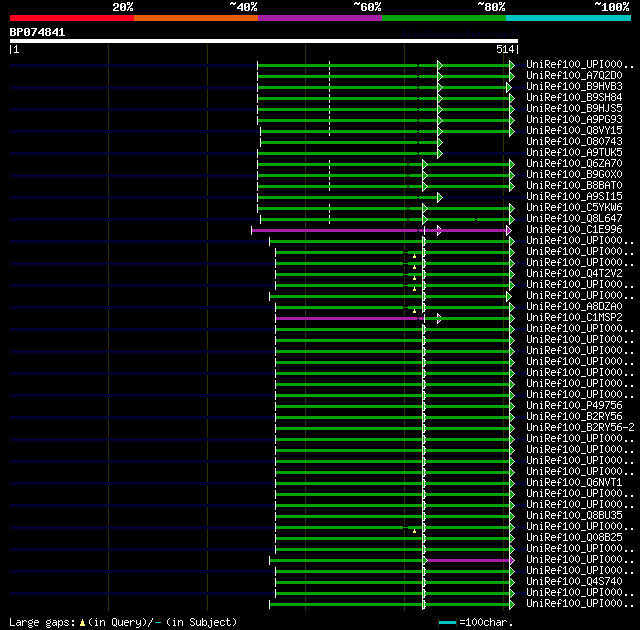The image size is (640, 630).
Task: Click the green alignment bar in O80743 row
Action: coord(349,142)
